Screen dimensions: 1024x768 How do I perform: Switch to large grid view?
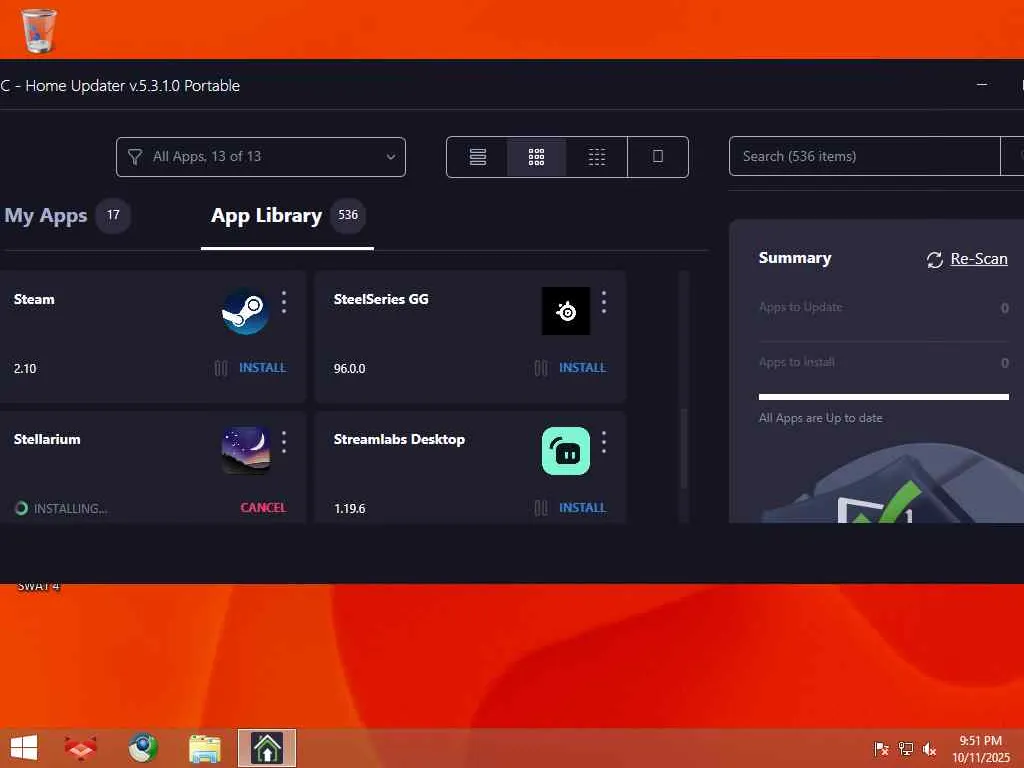click(x=536, y=157)
